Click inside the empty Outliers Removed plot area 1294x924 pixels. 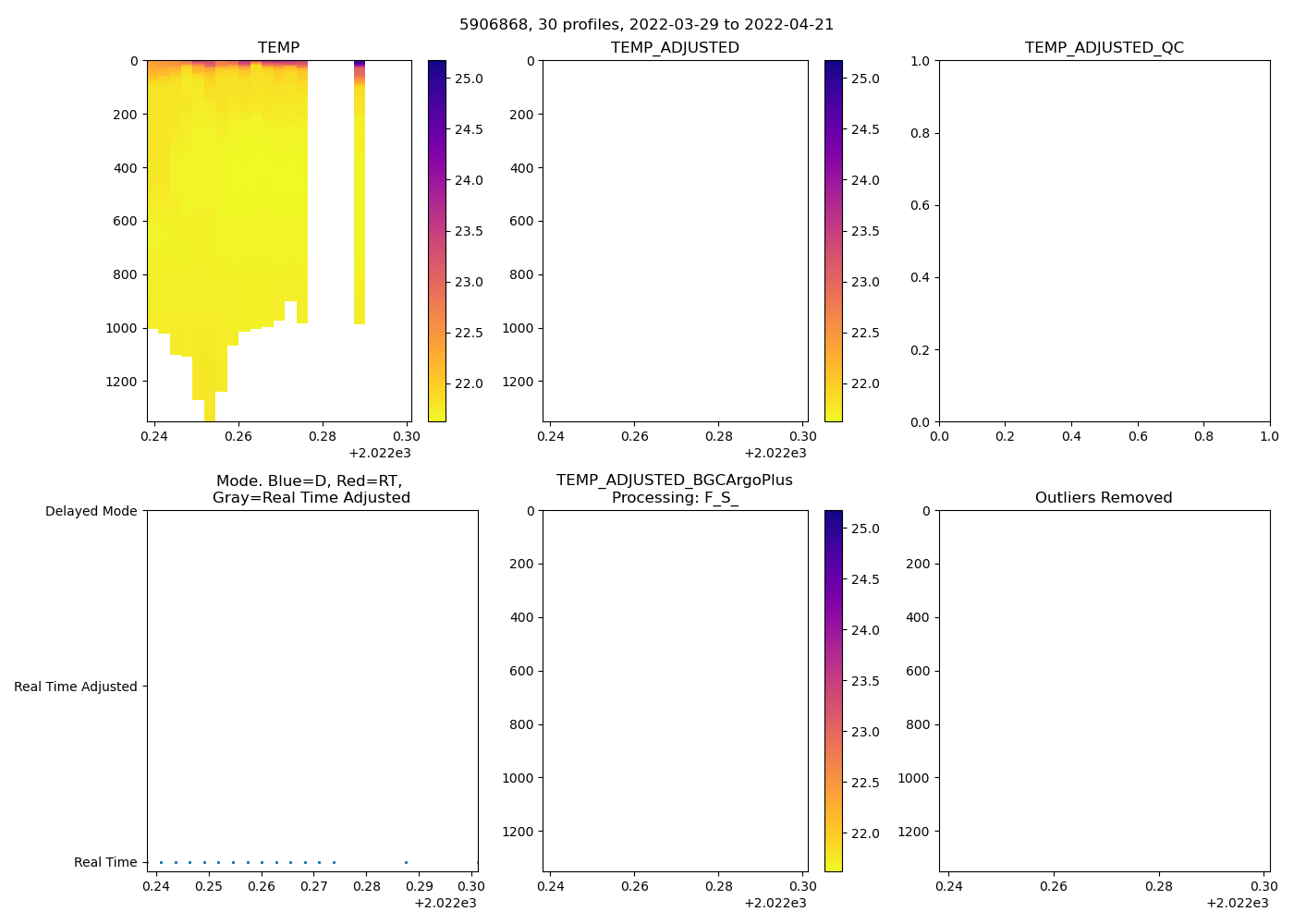coord(1104,690)
